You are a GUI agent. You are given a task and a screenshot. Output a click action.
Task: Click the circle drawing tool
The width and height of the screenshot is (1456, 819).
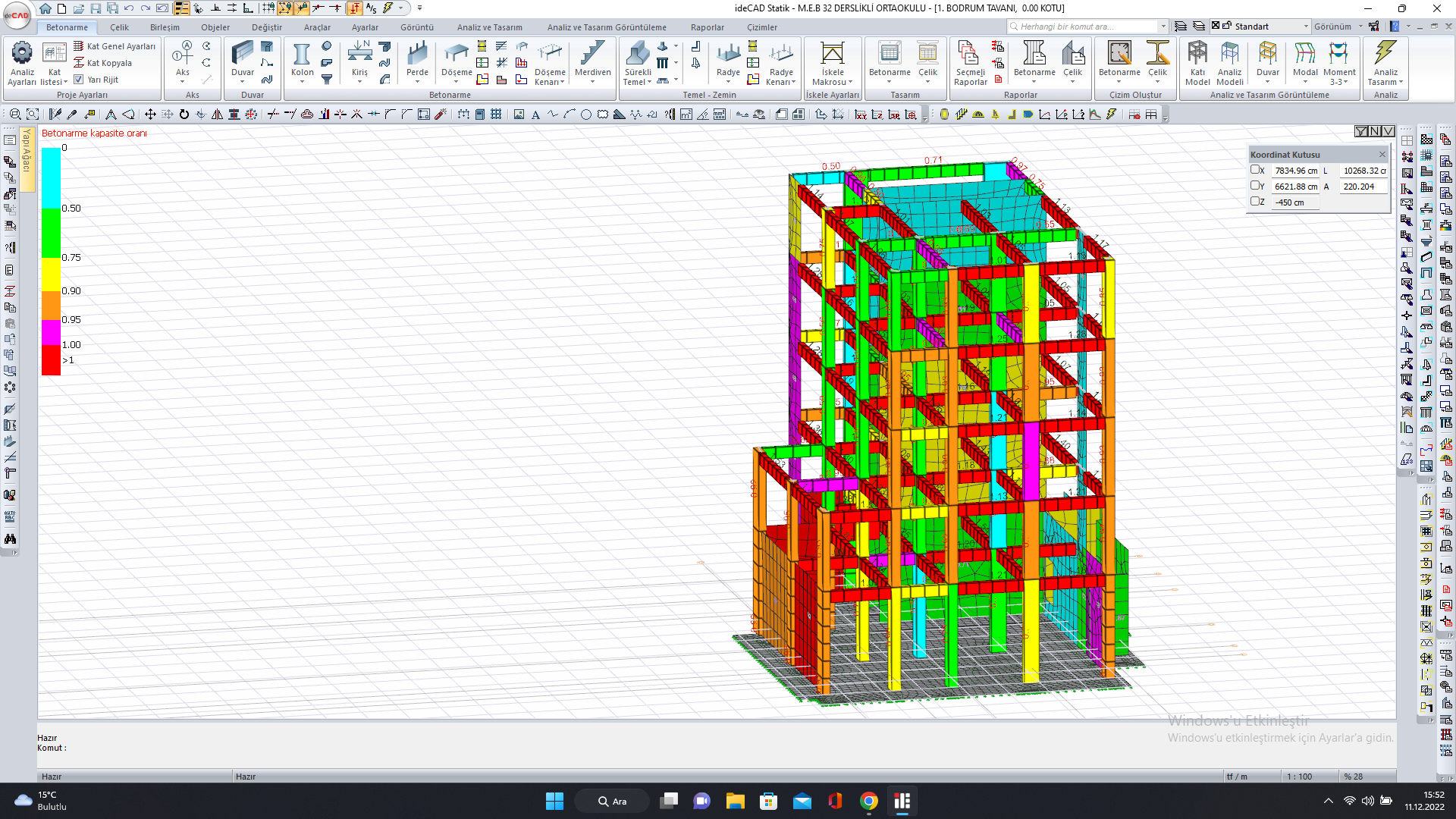click(585, 115)
